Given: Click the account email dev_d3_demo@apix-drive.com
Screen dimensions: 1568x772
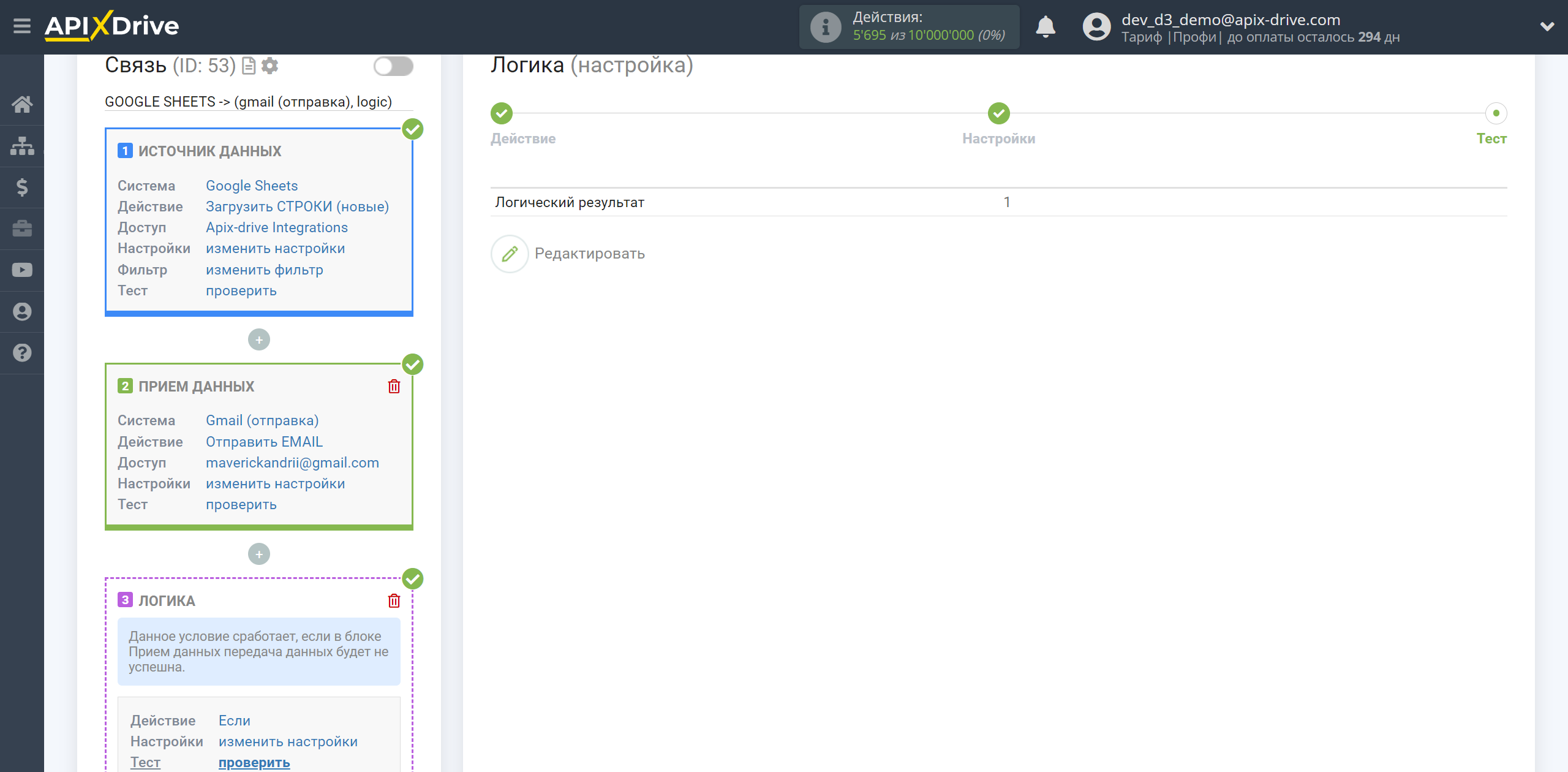Looking at the screenshot, I should pos(1231,20).
